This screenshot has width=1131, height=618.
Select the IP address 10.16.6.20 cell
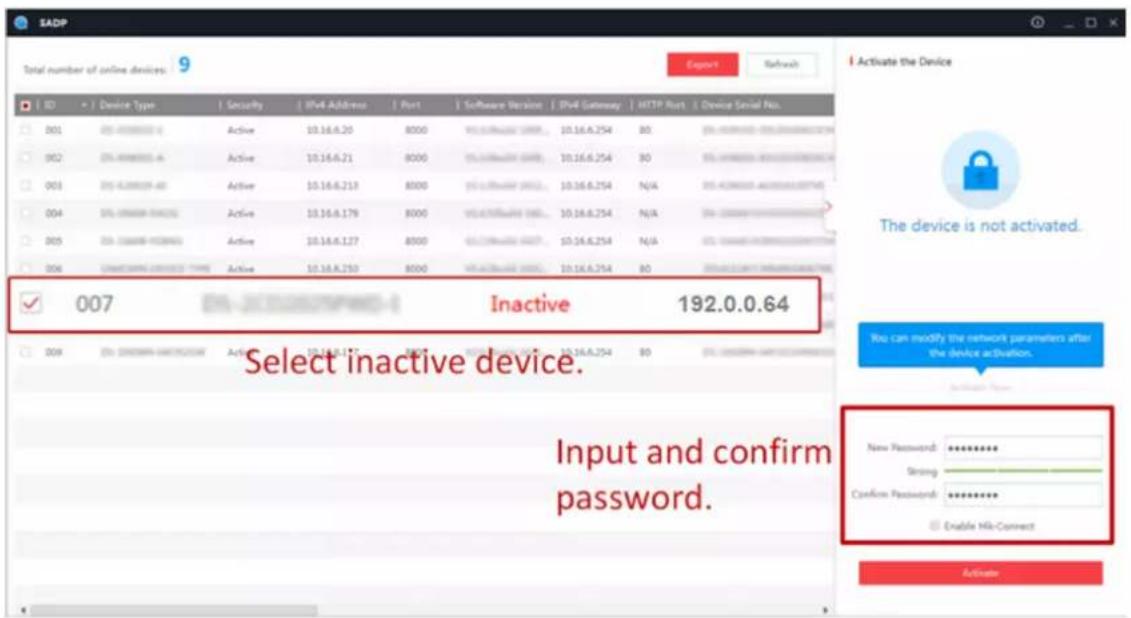click(x=330, y=130)
